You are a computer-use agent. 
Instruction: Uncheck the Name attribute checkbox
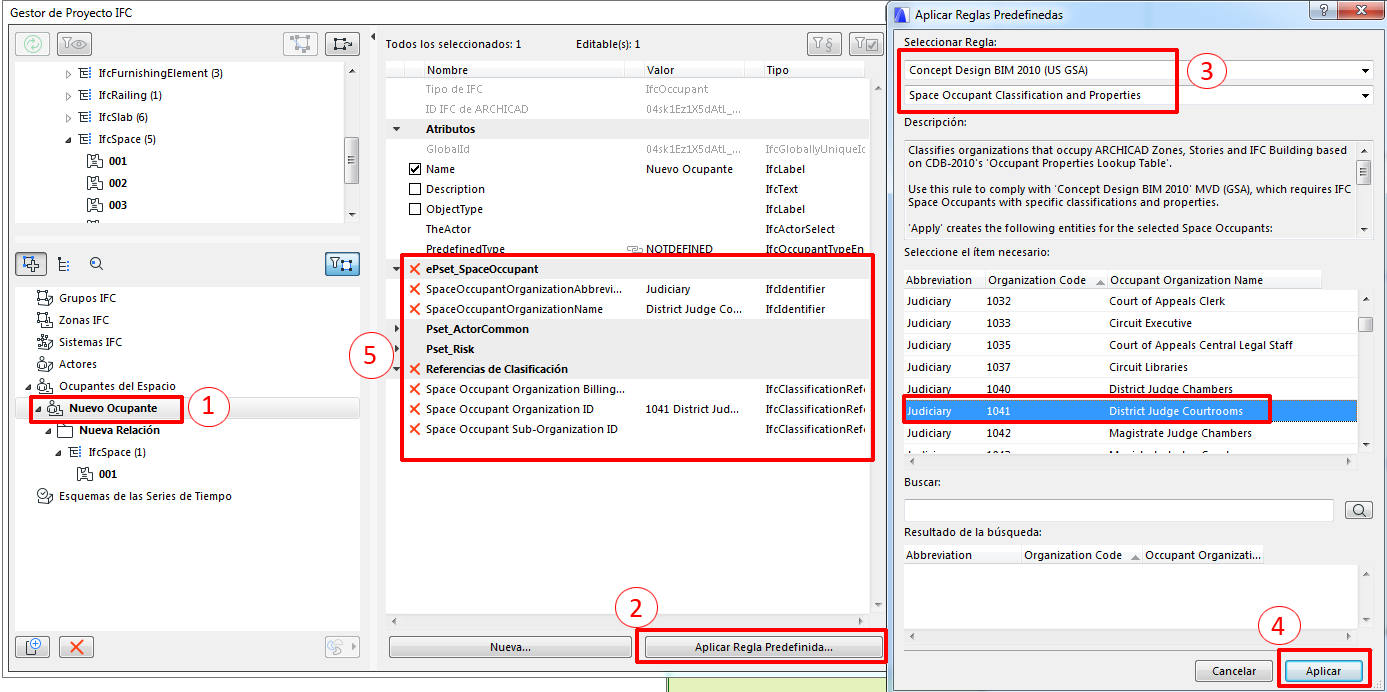click(x=415, y=169)
